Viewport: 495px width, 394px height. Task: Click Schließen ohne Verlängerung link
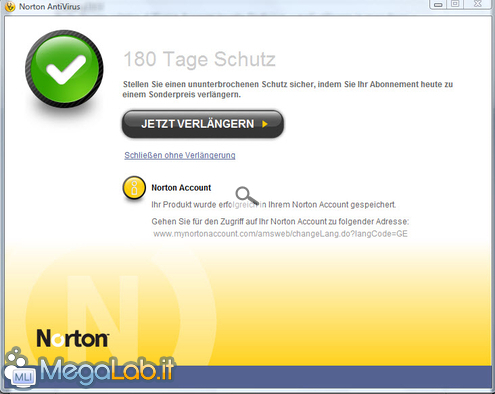tap(180, 155)
